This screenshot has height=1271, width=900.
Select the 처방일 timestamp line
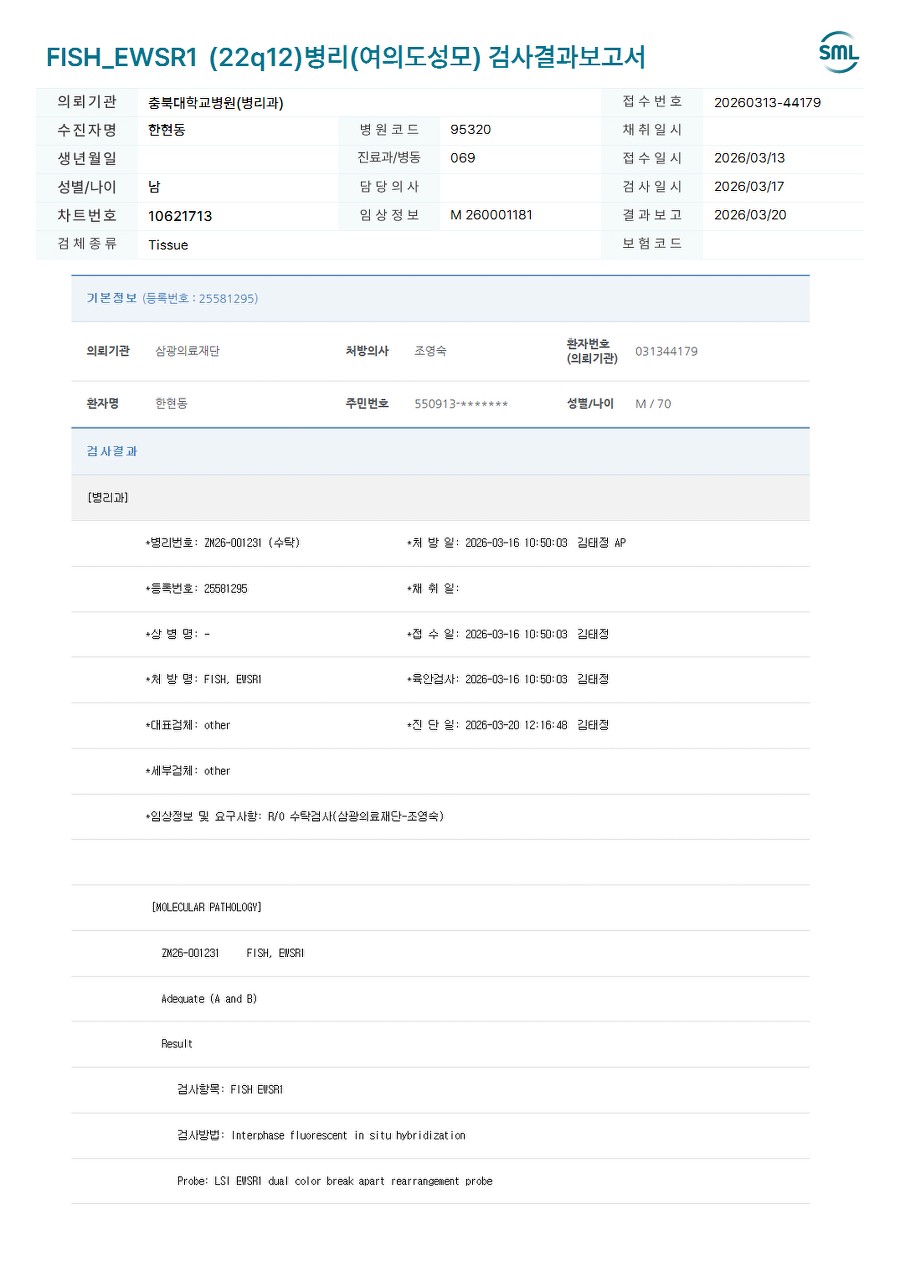pos(516,543)
